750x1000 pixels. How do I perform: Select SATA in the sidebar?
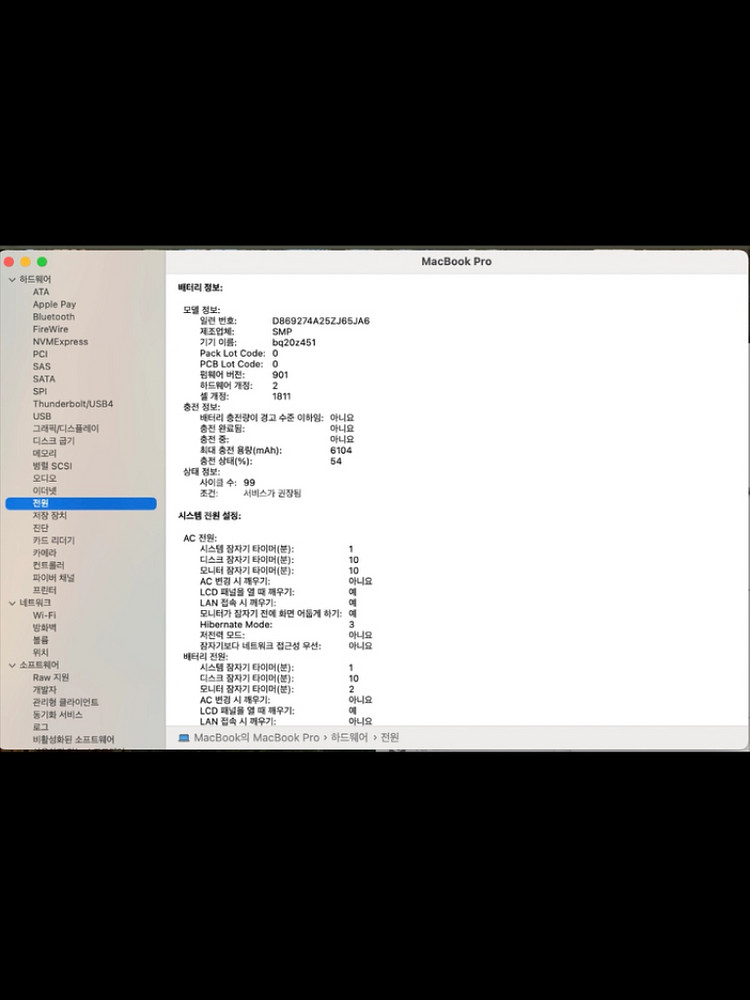pos(44,379)
